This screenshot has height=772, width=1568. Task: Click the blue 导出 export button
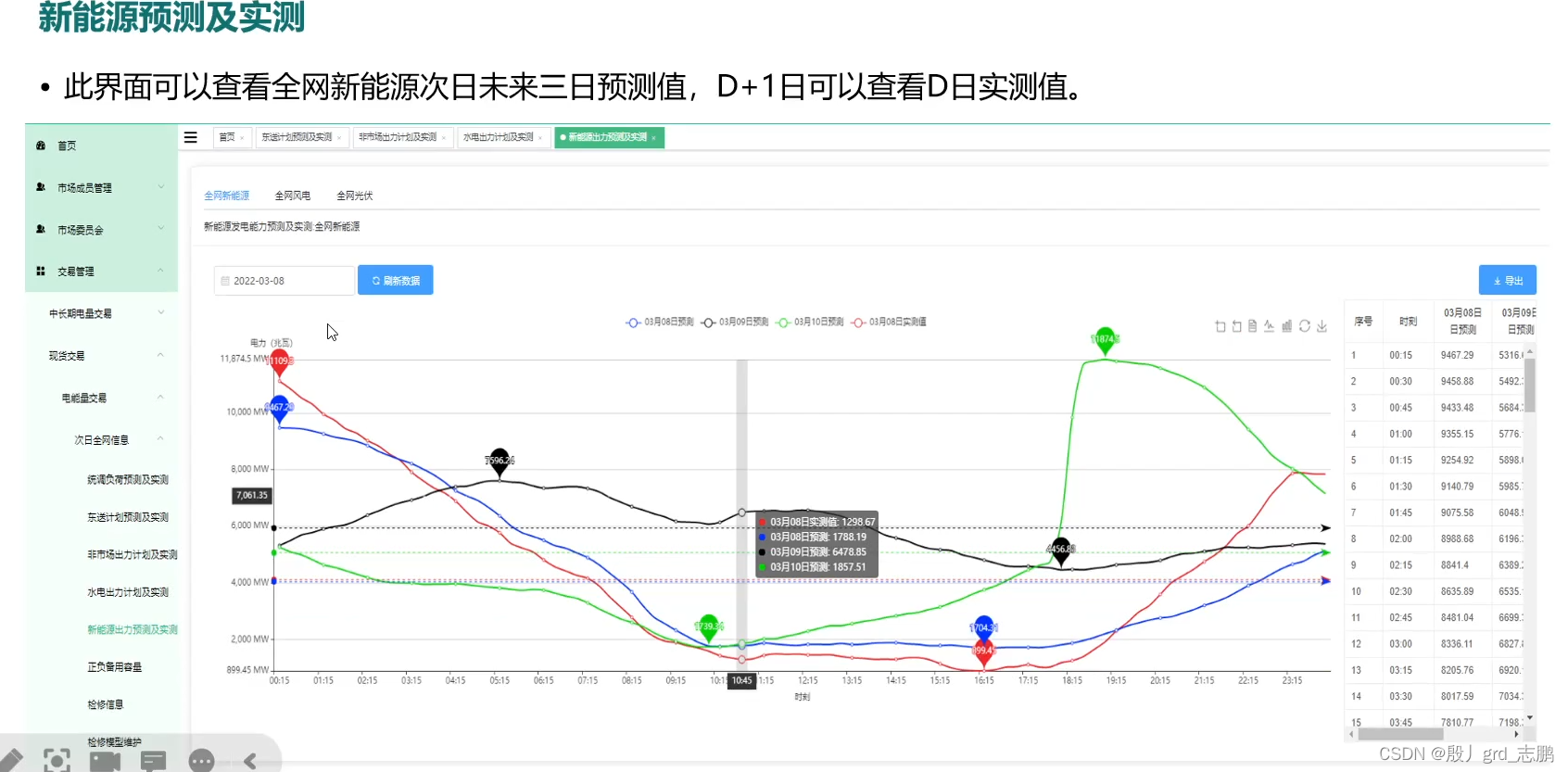[x=1508, y=280]
